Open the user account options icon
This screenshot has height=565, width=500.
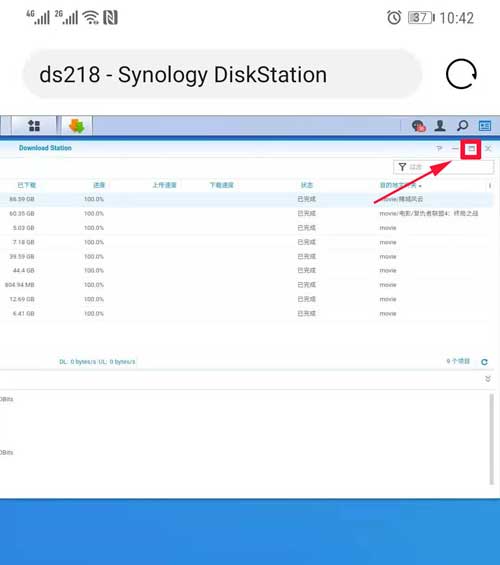(x=440, y=126)
